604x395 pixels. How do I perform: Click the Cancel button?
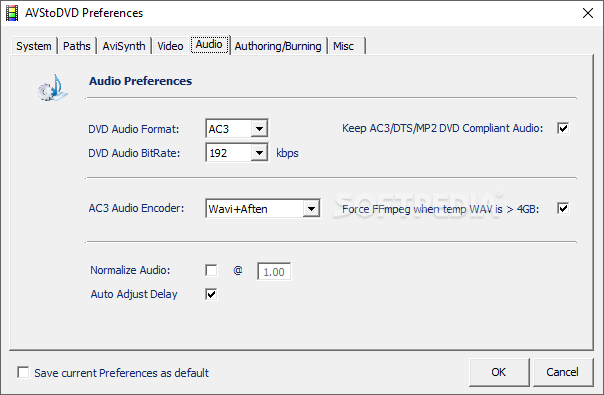[x=562, y=372]
